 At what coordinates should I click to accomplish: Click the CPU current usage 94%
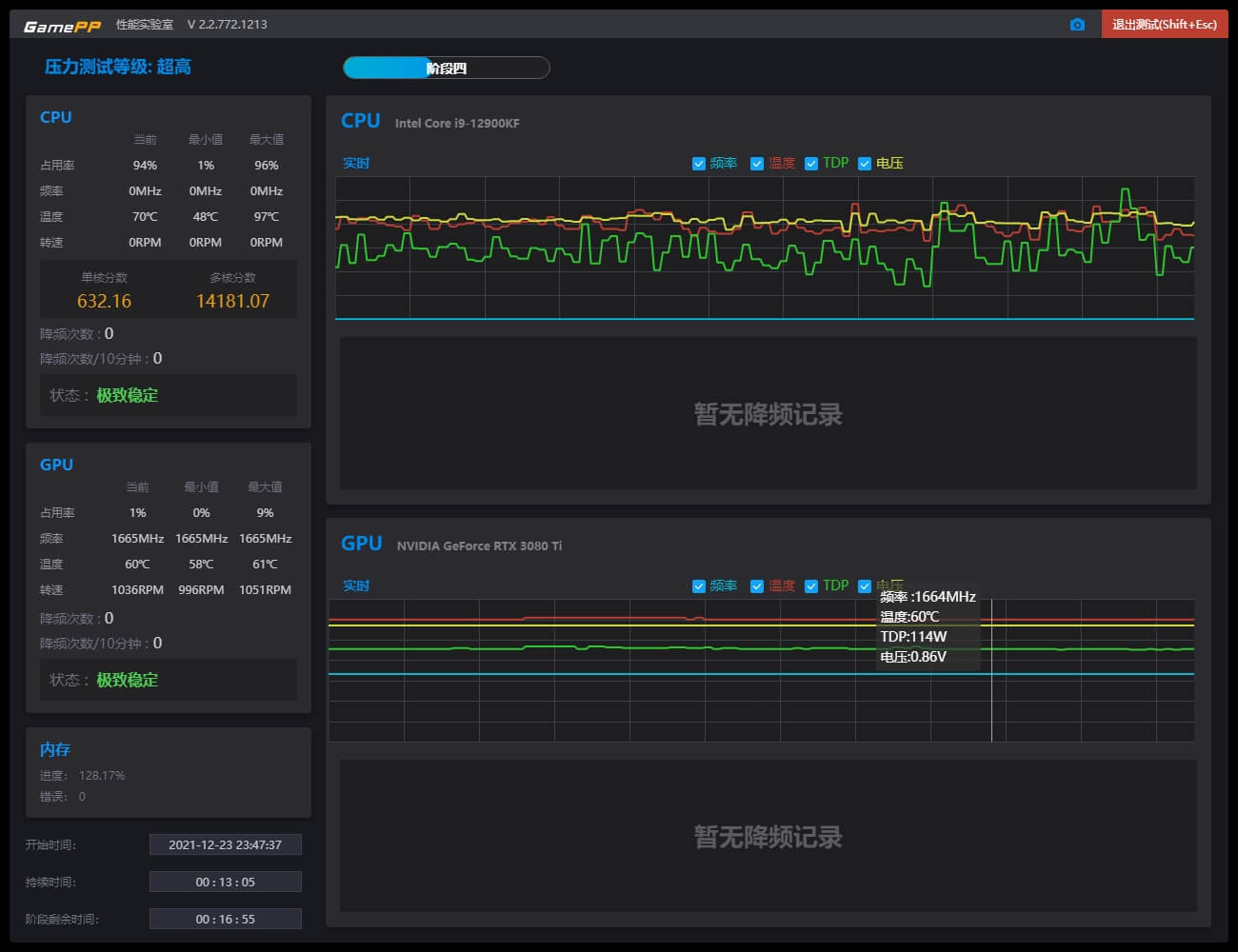(145, 166)
